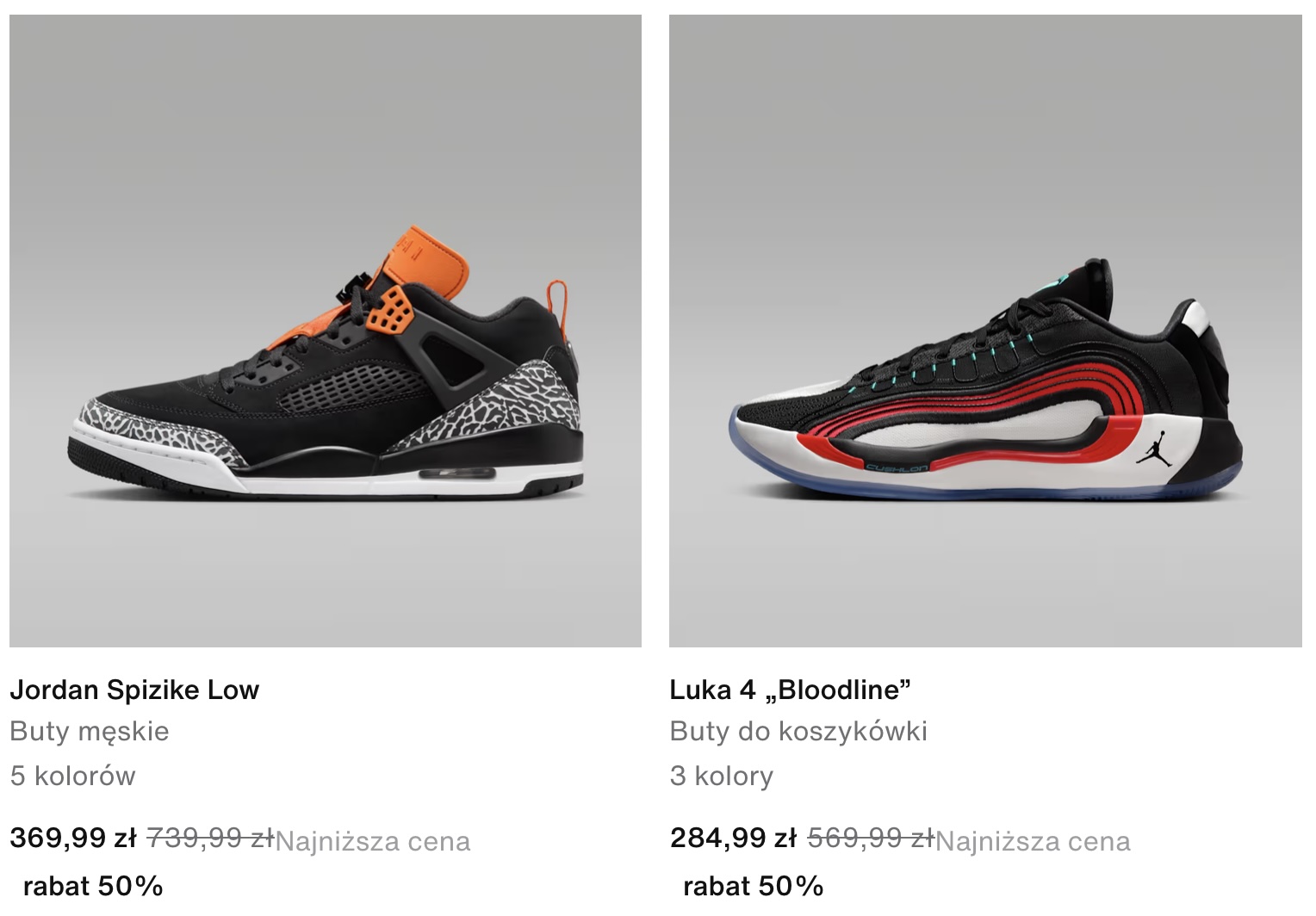Click the Luka 4 „Bloodline” title
Viewport: 1316px width, 916px height.
[790, 690]
